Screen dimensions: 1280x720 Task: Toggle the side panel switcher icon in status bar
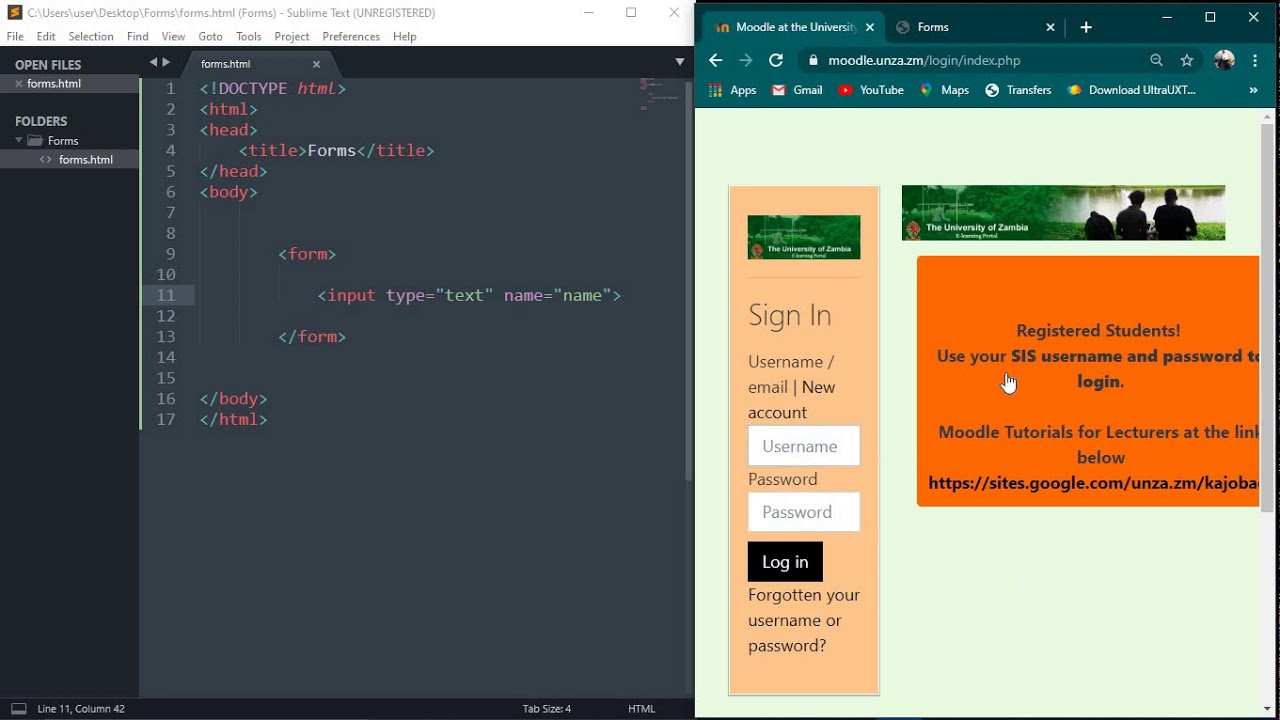point(18,709)
